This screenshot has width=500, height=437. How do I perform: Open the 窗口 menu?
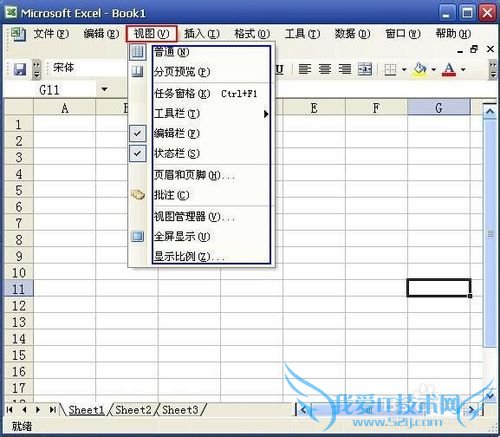coord(403,34)
